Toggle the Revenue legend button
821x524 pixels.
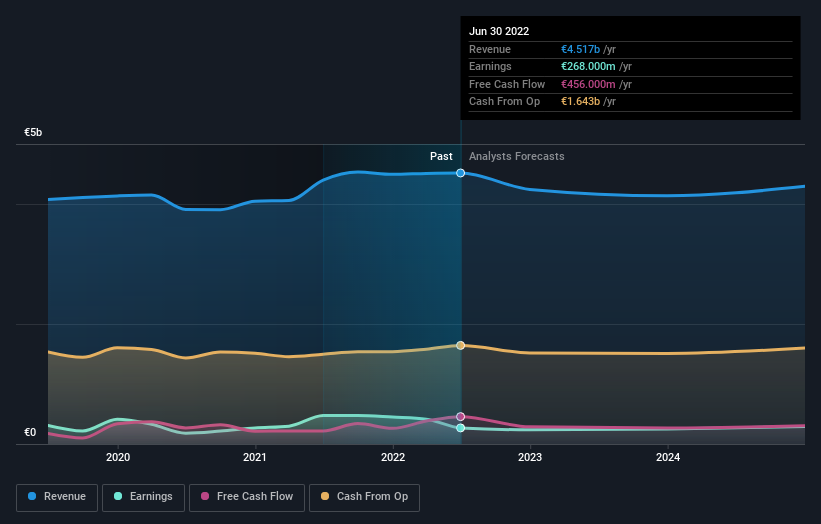coord(57,497)
